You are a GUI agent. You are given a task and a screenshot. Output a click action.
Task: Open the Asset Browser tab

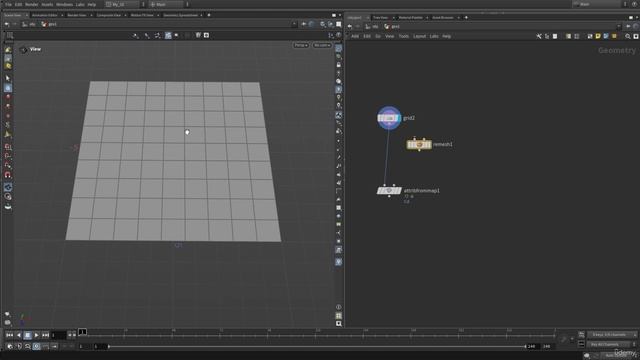tap(442, 18)
